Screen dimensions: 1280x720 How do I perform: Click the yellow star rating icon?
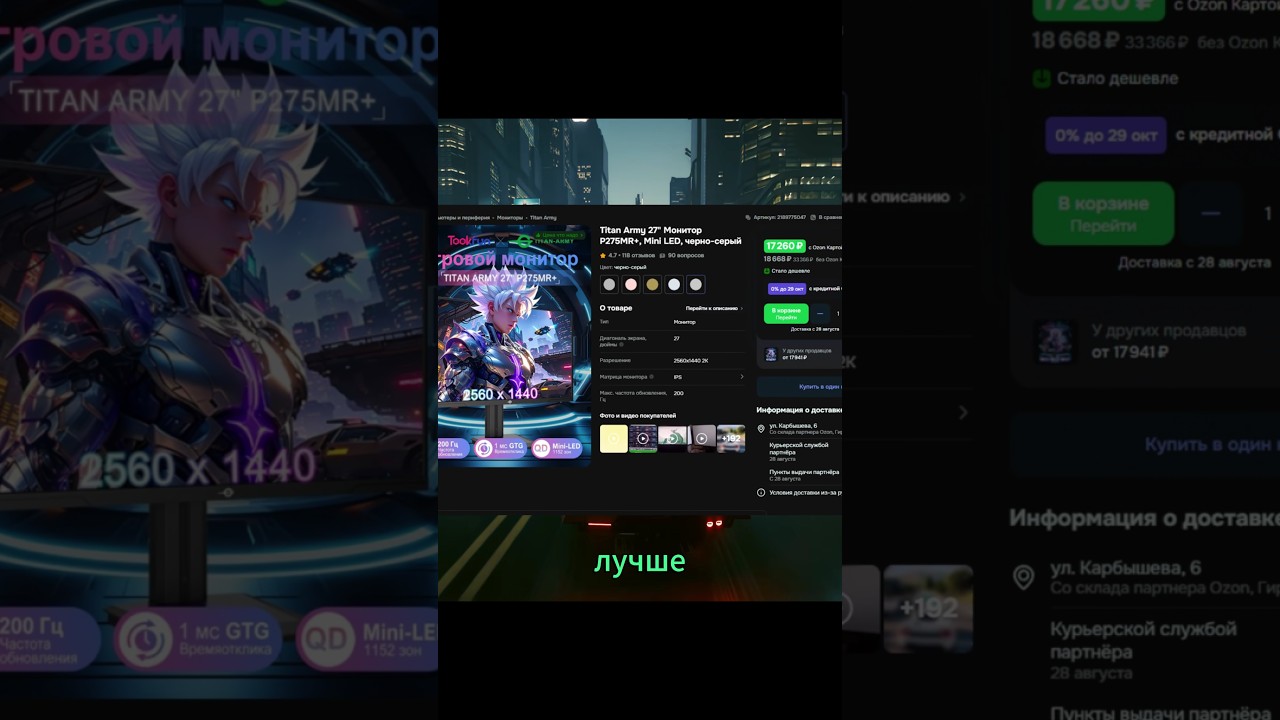tap(603, 256)
